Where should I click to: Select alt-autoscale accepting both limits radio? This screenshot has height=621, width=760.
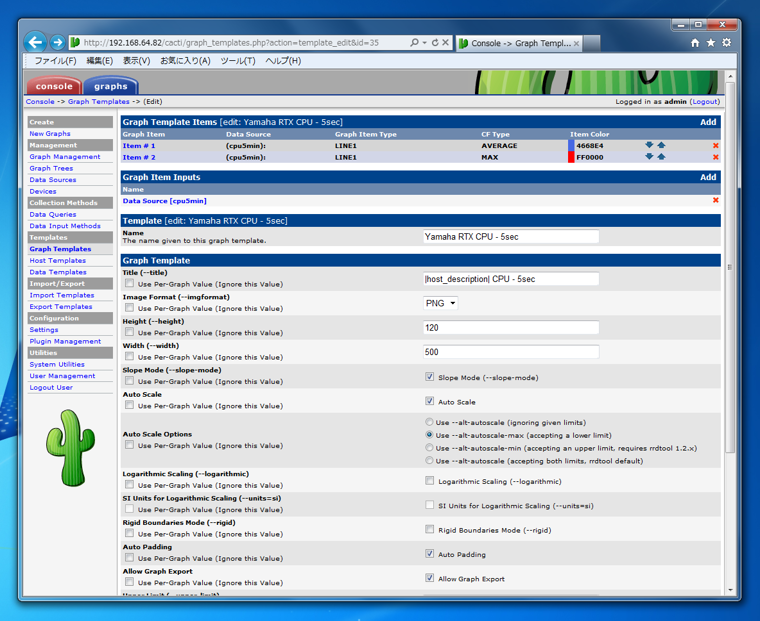point(429,460)
